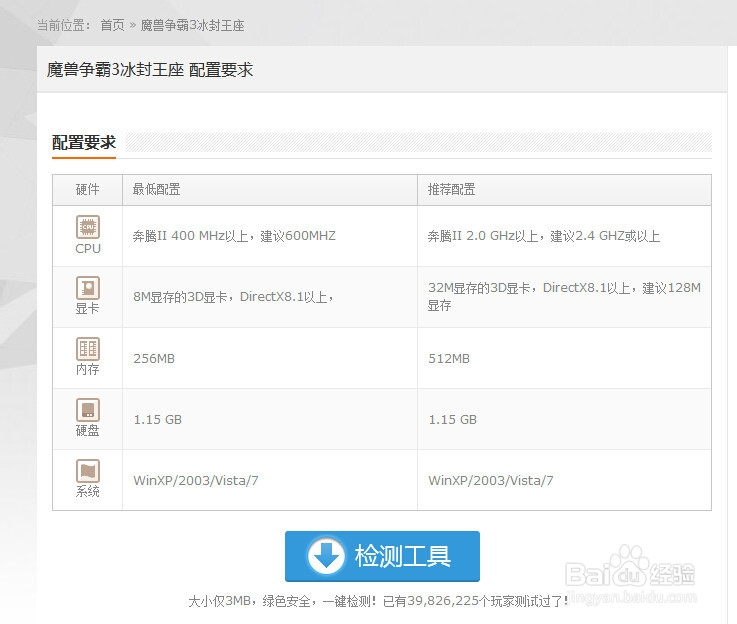Image resolution: width=737 pixels, height=624 pixels.
Task: Click the 显卡 graphics card icon
Action: click(x=88, y=288)
